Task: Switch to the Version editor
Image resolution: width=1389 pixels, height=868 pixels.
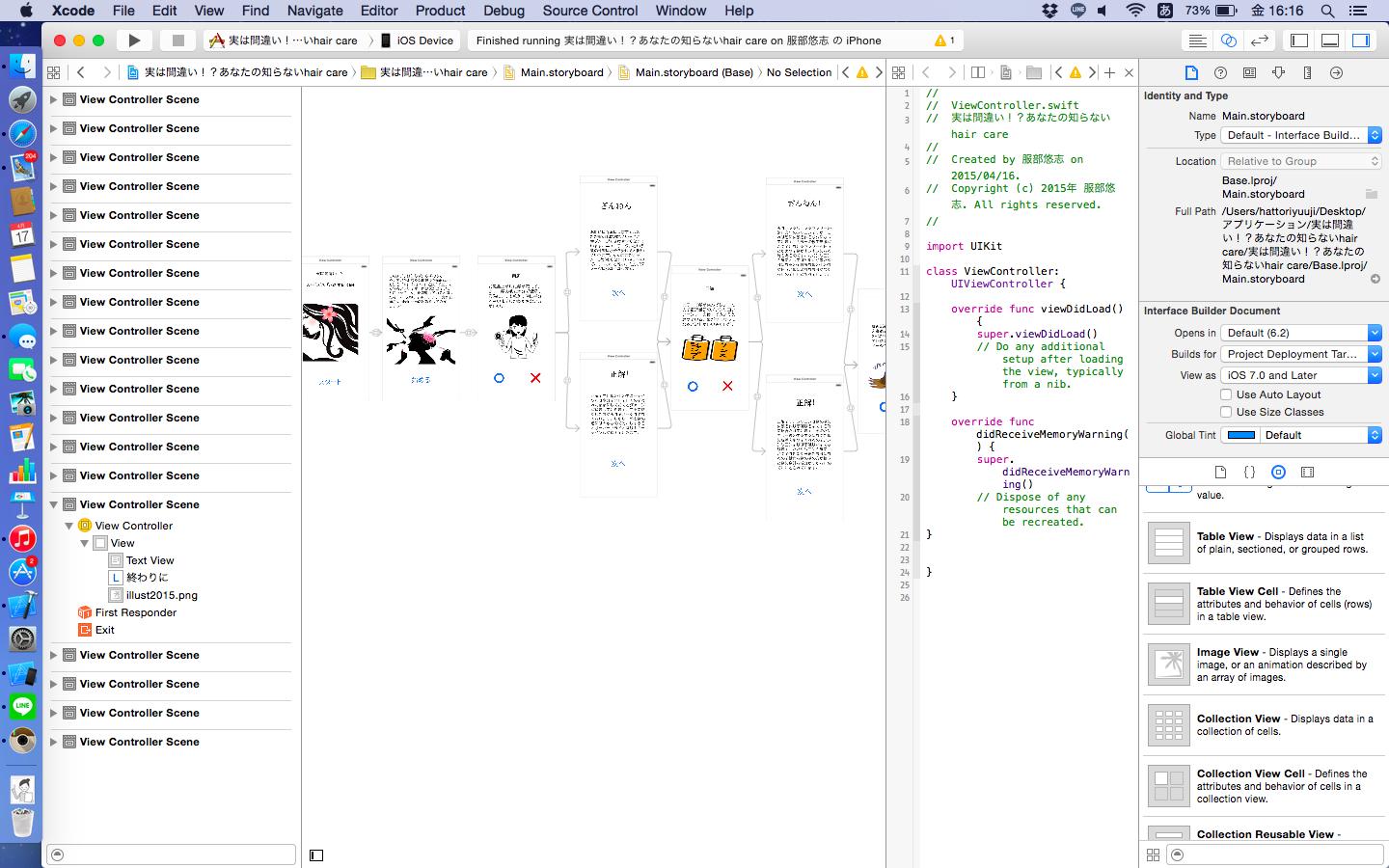Action: [1259, 41]
